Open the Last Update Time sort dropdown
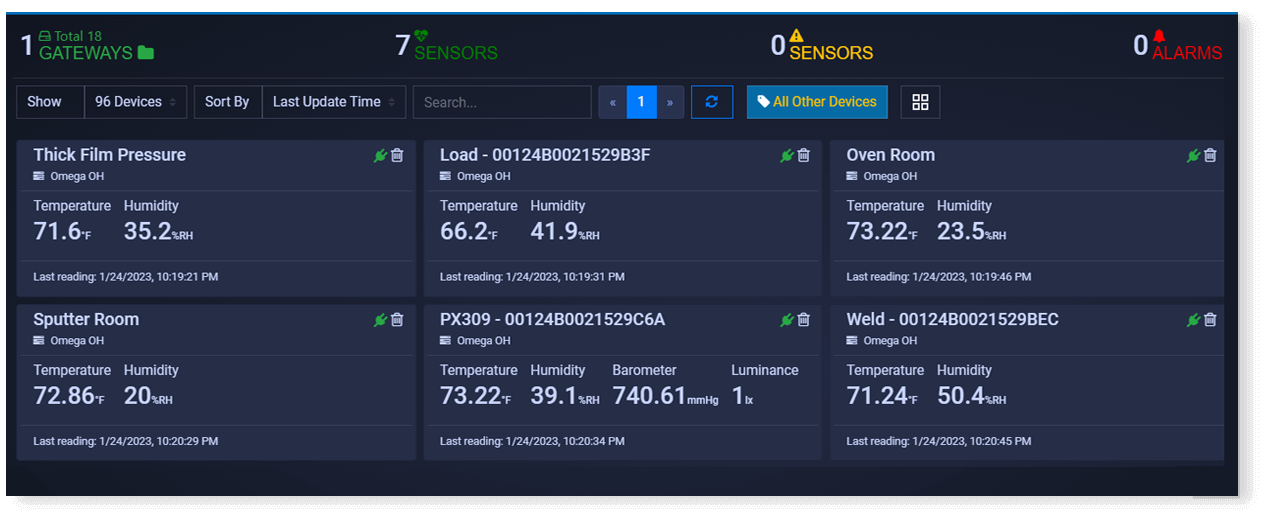The image size is (1268, 520). [x=334, y=102]
